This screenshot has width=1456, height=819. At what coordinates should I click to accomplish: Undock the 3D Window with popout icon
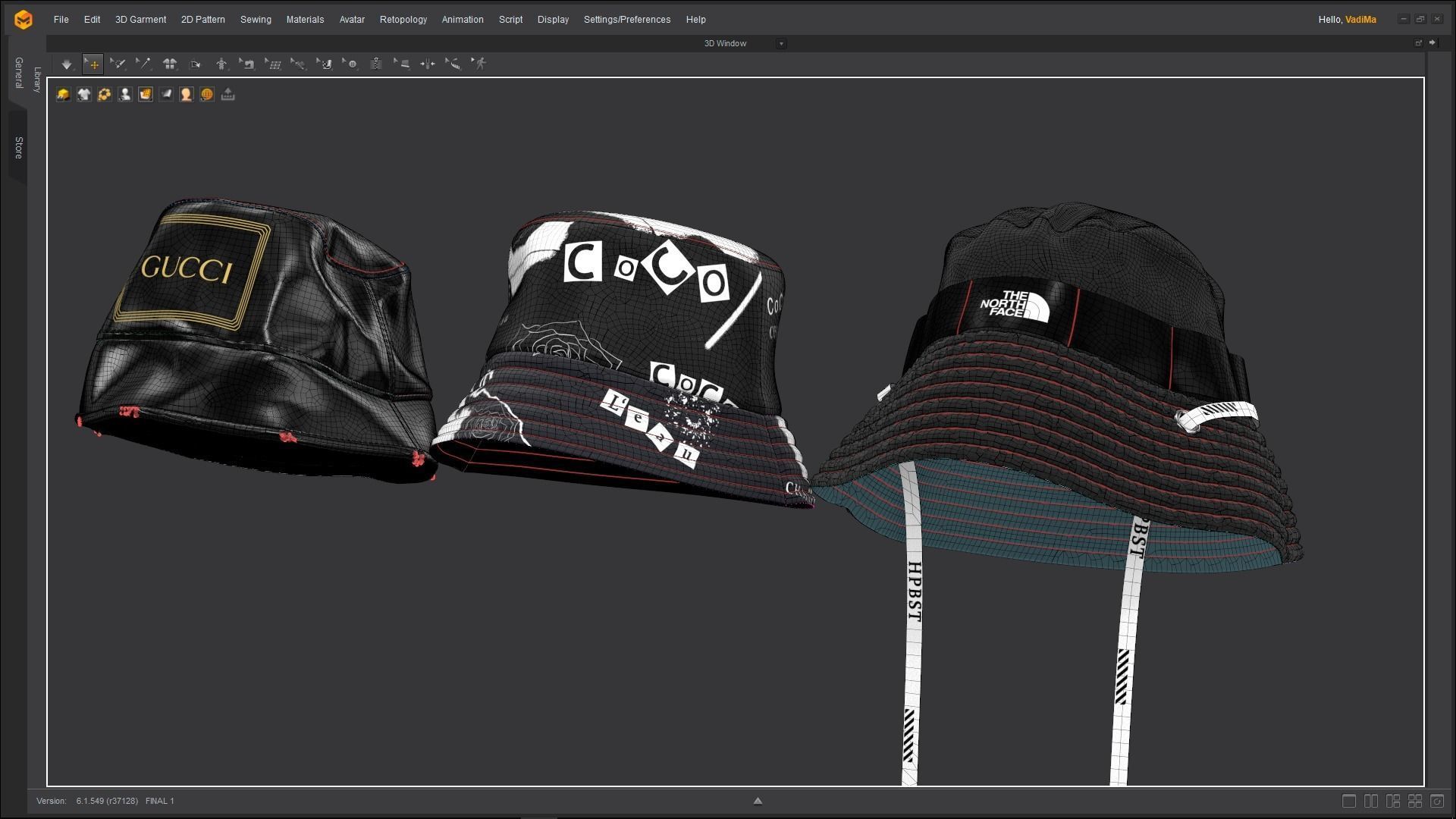click(1418, 43)
